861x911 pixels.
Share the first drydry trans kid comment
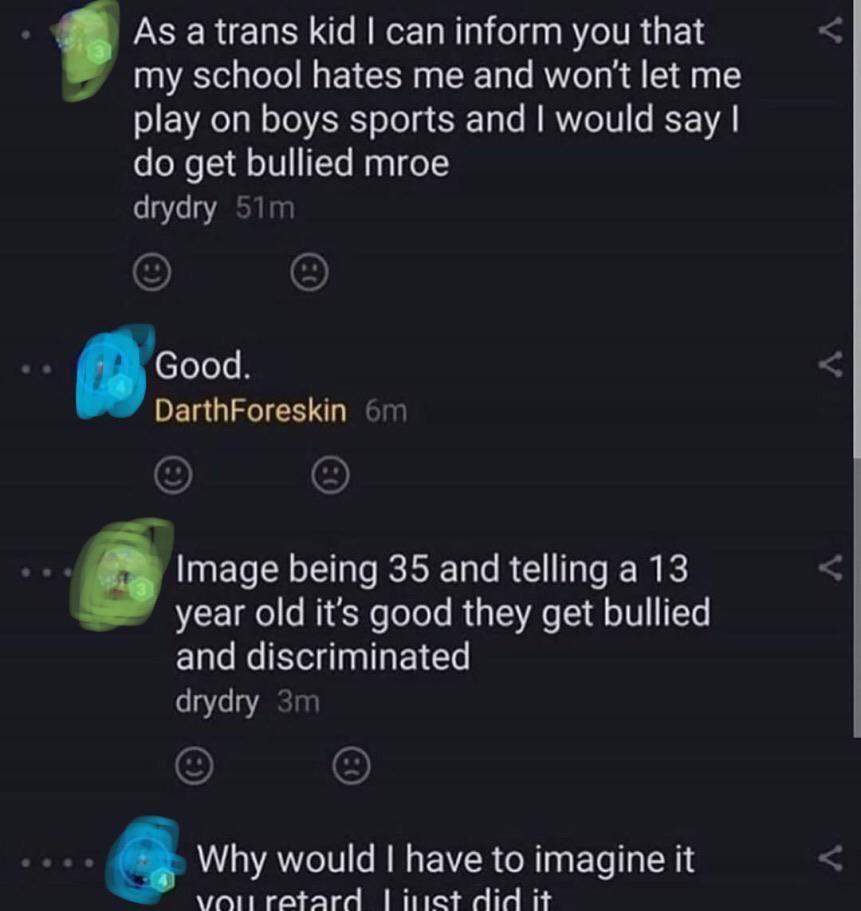click(x=831, y=30)
